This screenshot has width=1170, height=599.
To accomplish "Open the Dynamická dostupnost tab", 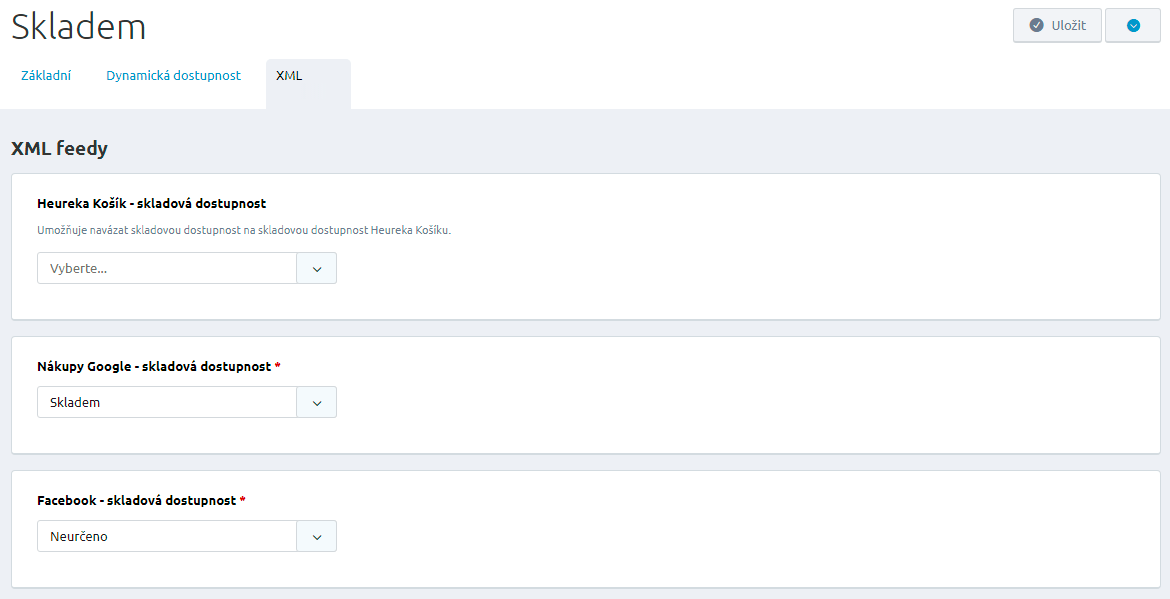I will (173, 76).
